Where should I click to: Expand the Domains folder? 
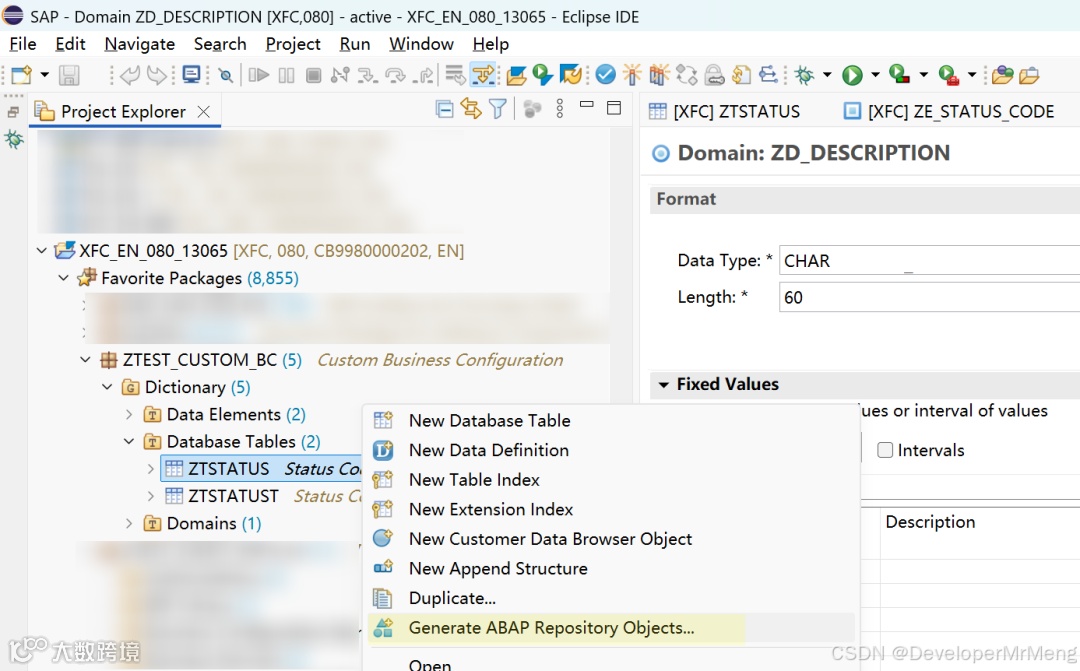[x=129, y=524]
